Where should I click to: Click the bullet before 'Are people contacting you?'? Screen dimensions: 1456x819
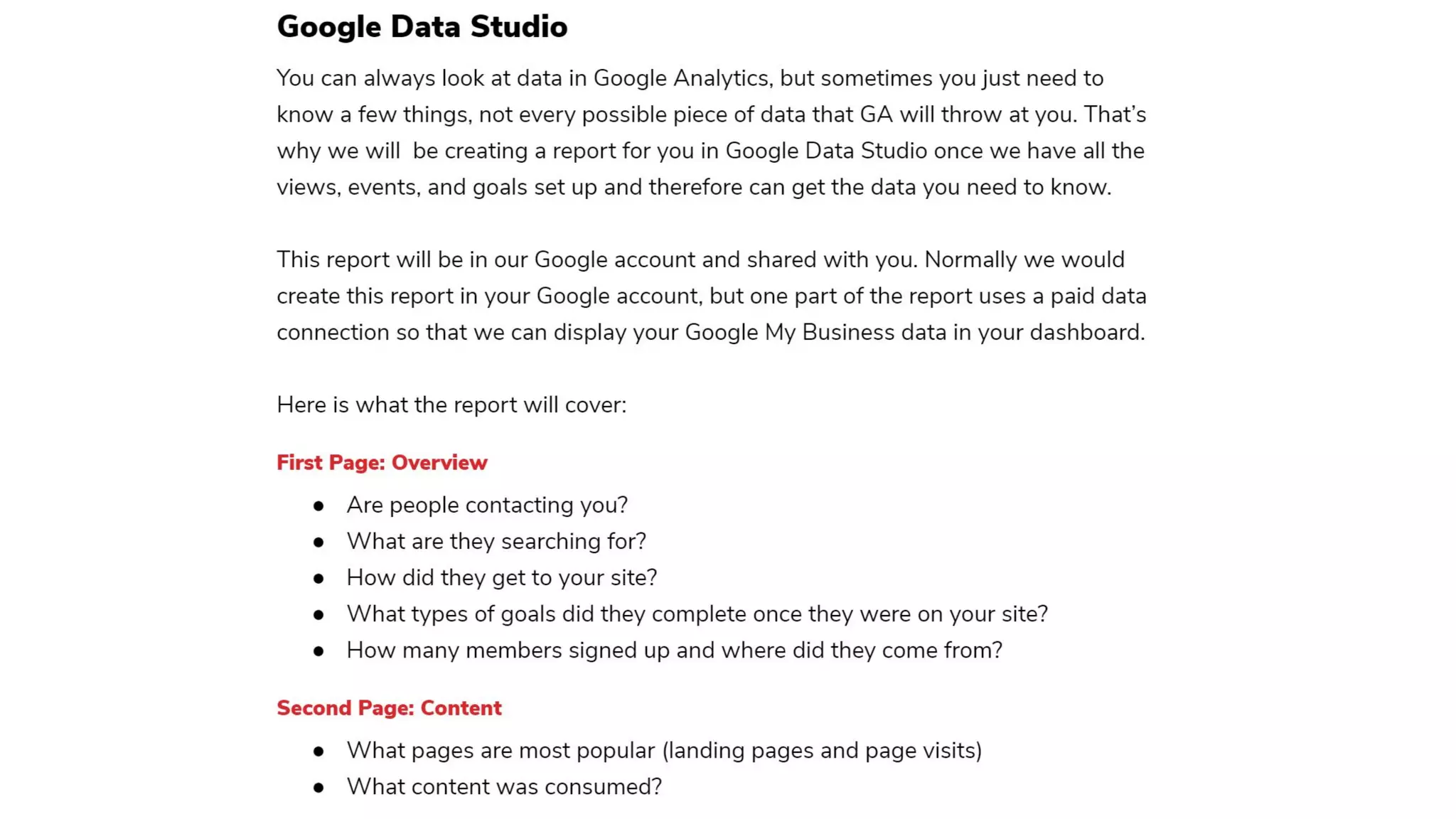point(318,506)
